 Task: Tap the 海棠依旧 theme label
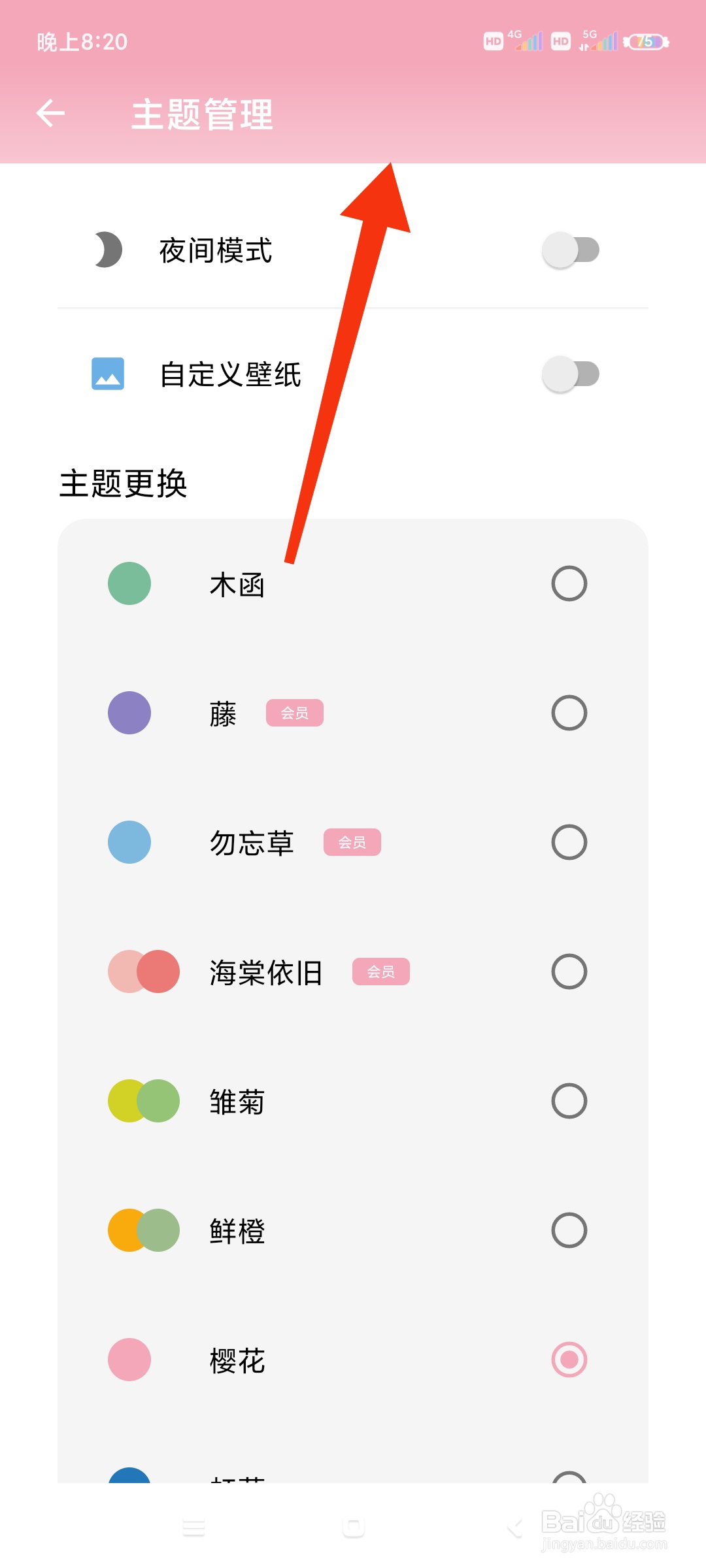pos(266,972)
